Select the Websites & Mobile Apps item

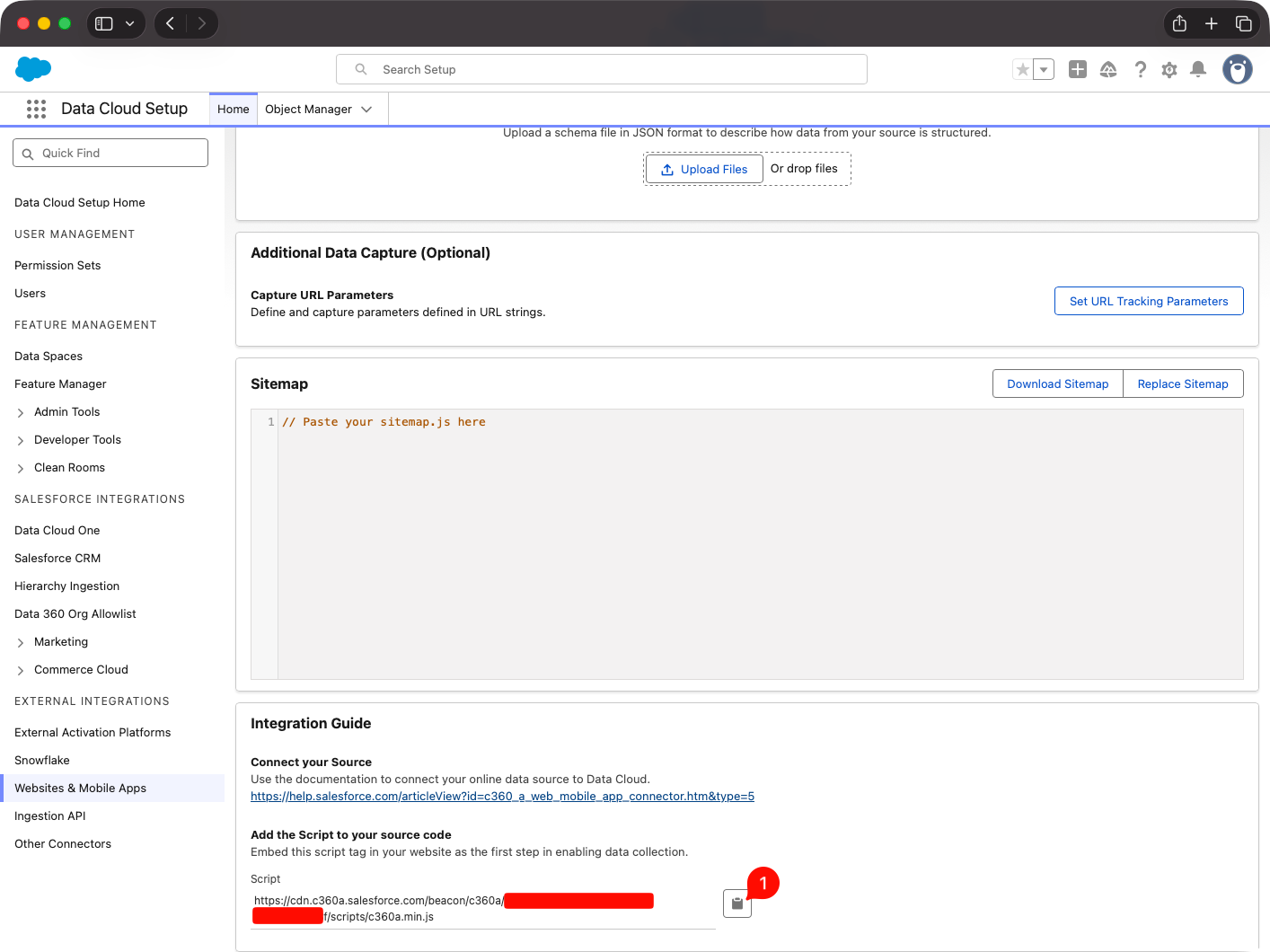81,788
